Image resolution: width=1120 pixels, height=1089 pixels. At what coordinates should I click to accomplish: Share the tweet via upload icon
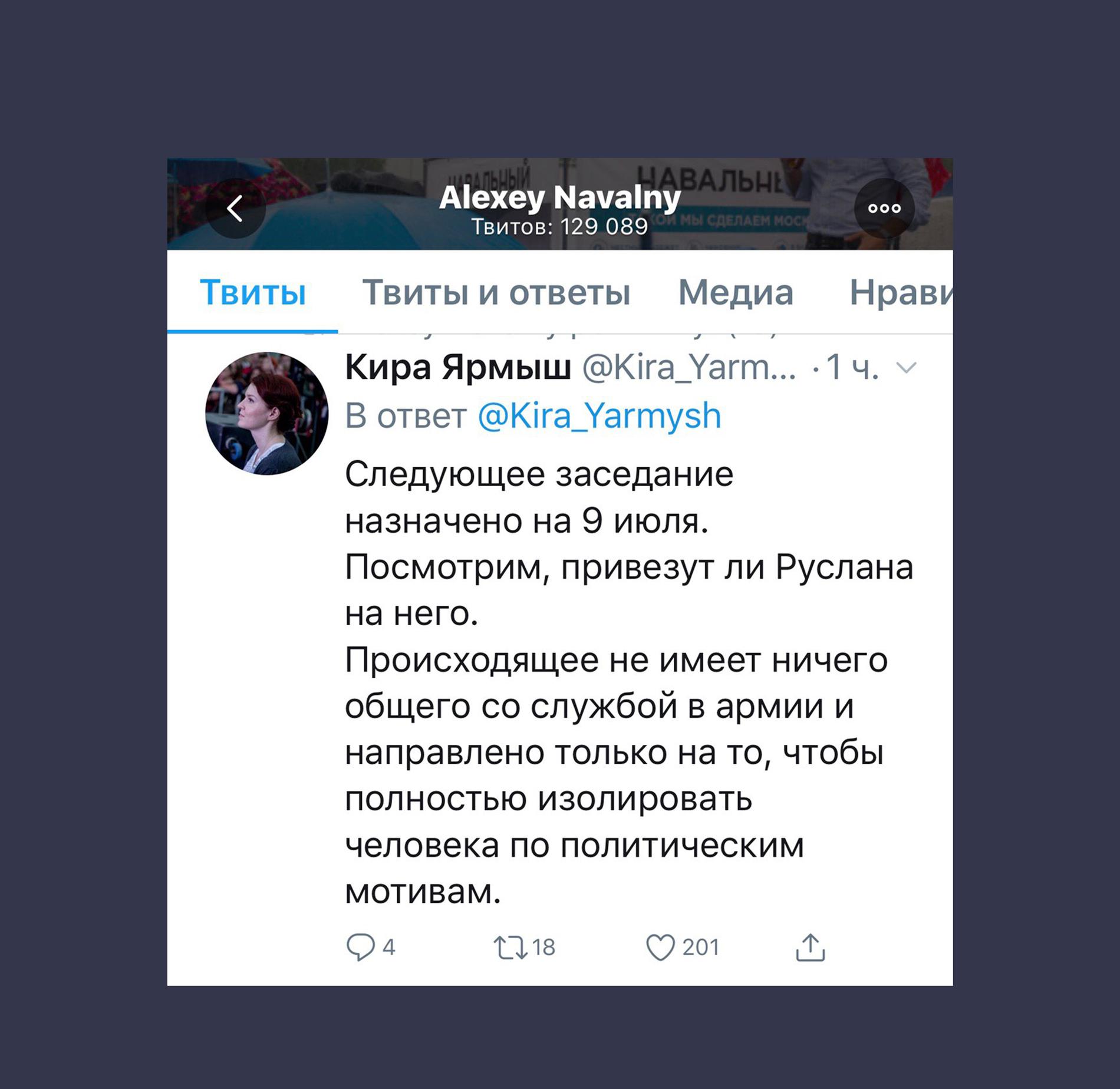pyautogui.click(x=811, y=947)
